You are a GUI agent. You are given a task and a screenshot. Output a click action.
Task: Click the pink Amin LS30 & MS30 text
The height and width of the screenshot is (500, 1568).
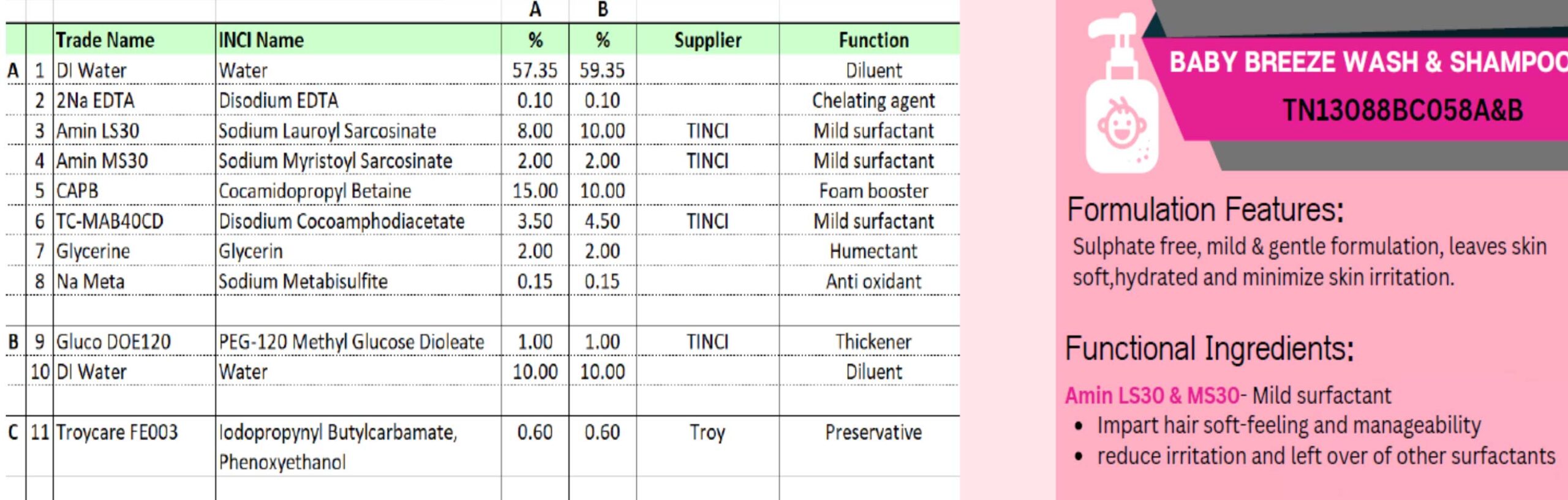(x=1152, y=395)
